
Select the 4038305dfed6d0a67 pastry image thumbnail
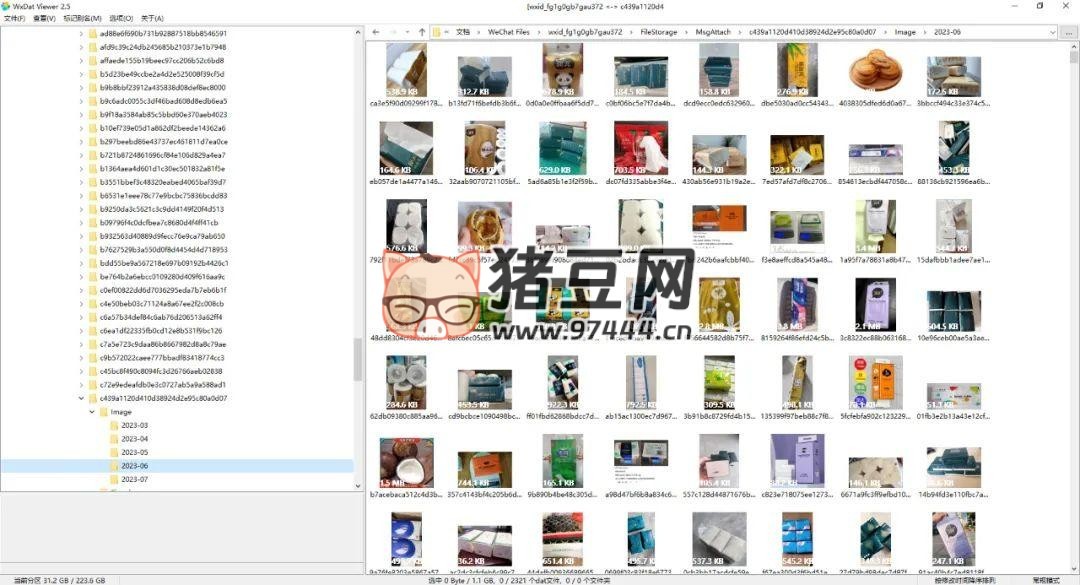coord(868,72)
